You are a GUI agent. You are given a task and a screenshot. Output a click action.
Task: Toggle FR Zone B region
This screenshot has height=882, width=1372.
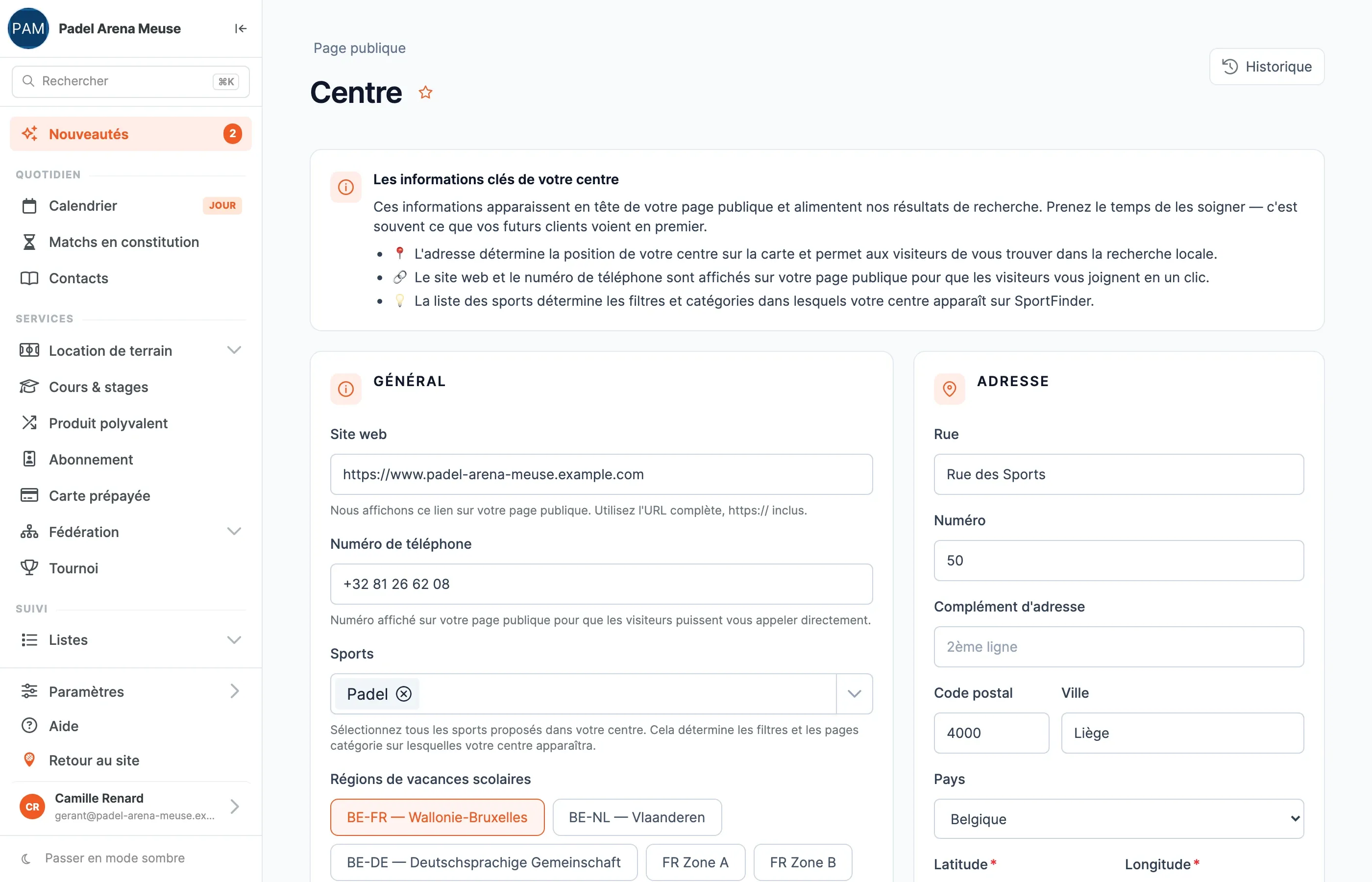click(803, 862)
